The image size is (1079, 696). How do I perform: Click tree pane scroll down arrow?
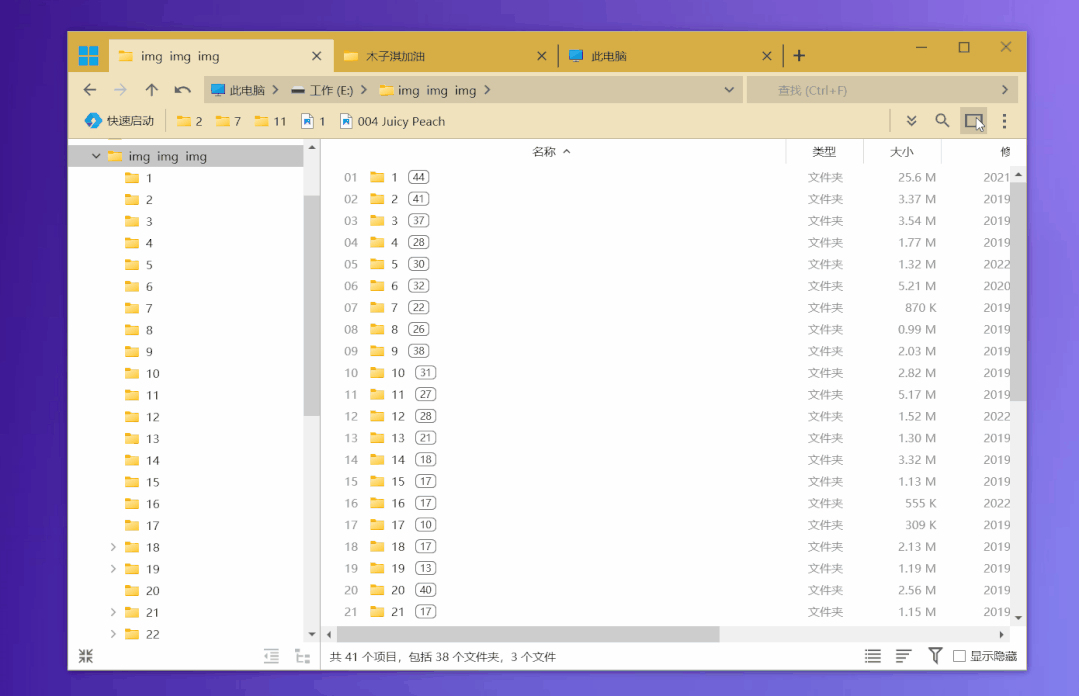point(312,634)
